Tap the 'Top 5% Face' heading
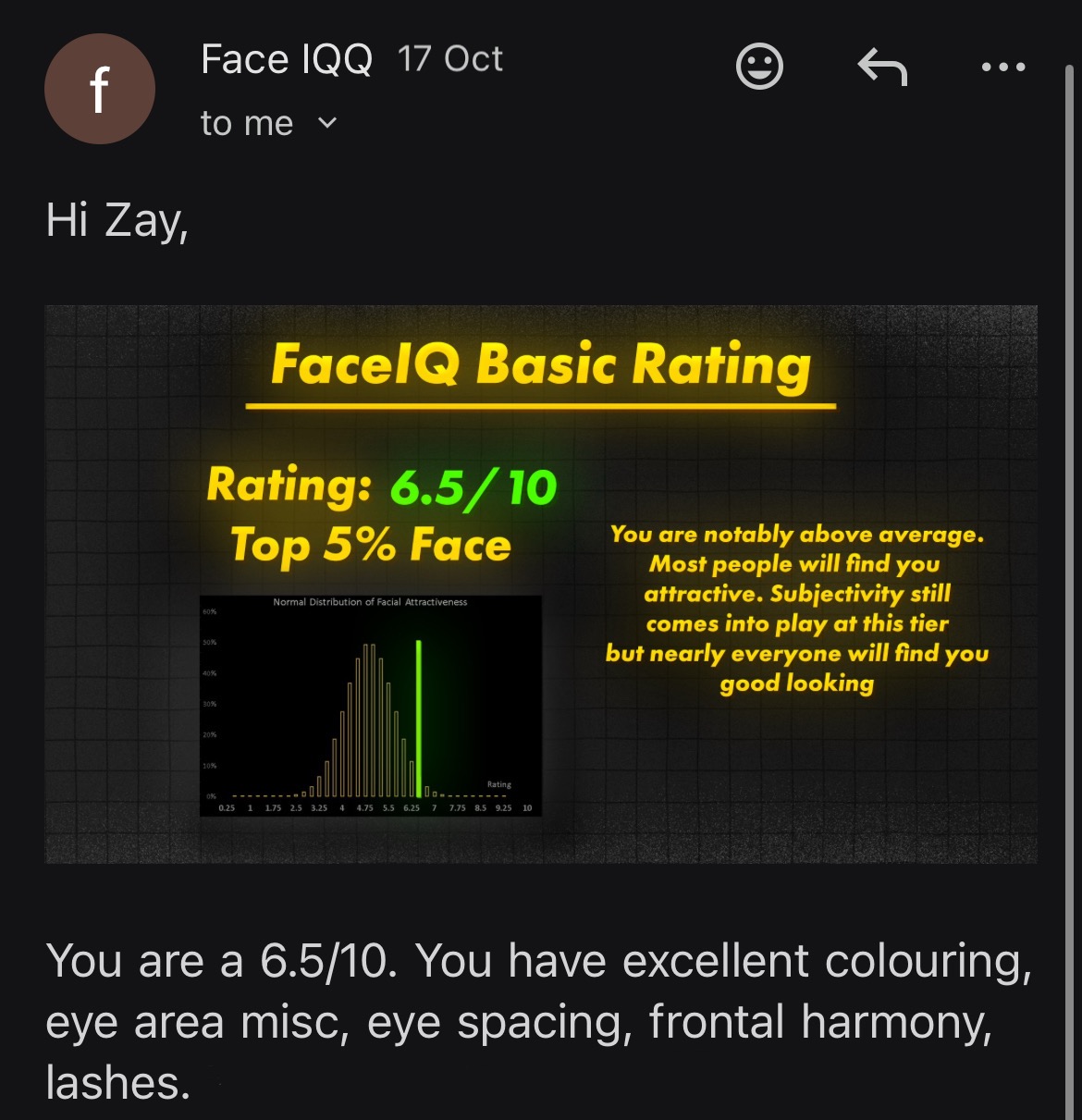Viewport: 1082px width, 1120px height. click(x=370, y=545)
